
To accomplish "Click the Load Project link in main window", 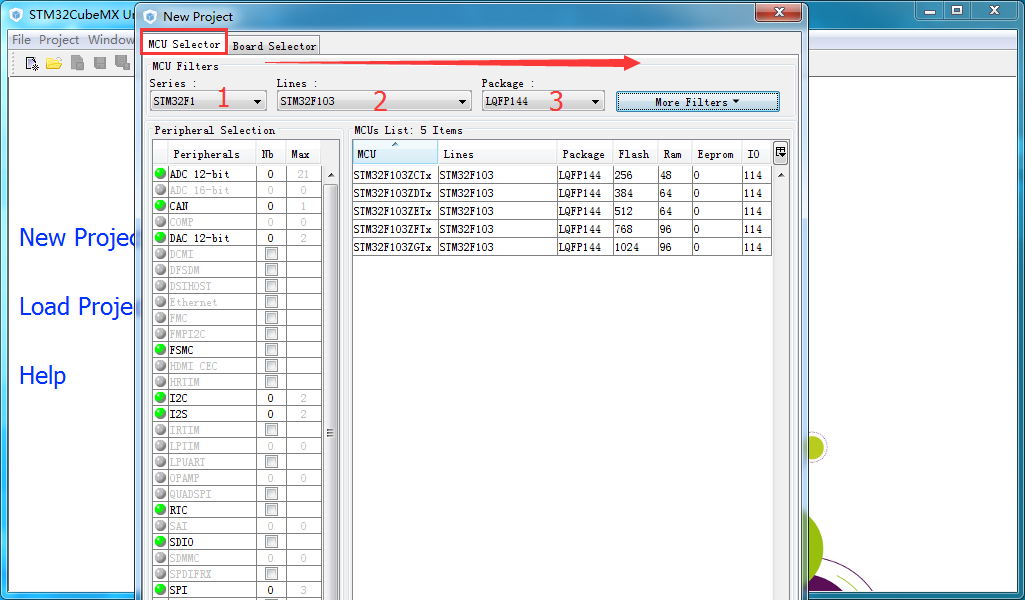I will click(76, 307).
